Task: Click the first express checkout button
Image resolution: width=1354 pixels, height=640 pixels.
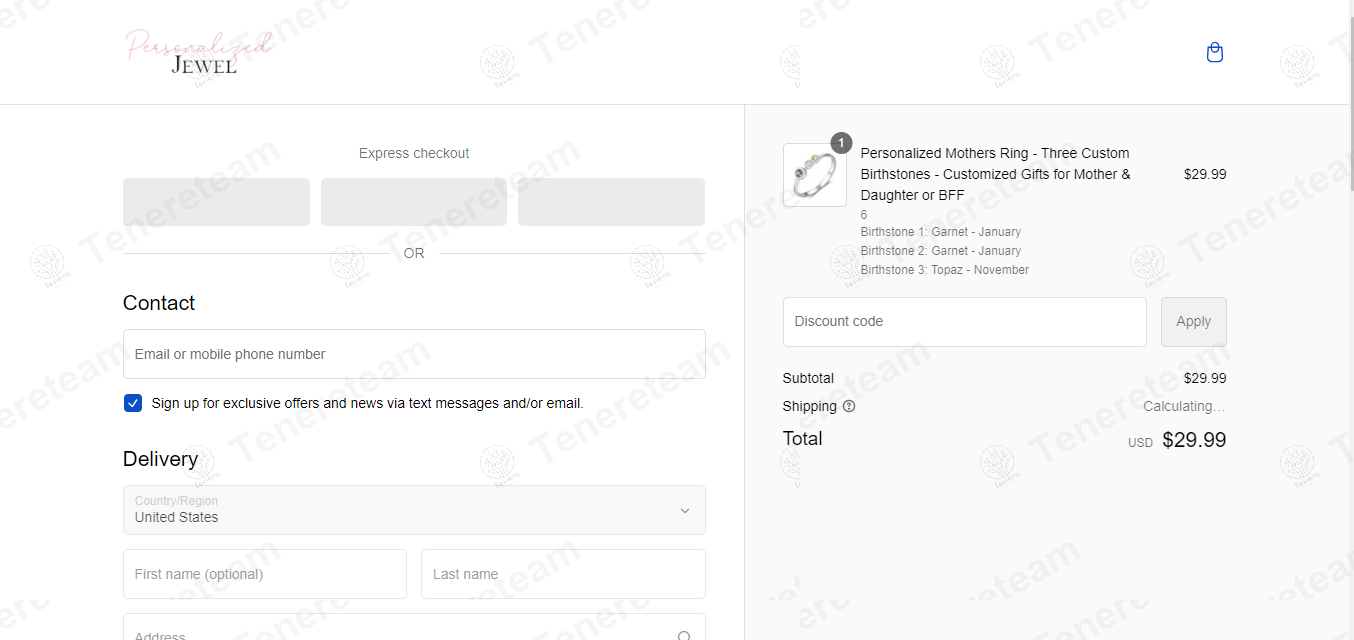Action: point(216,202)
